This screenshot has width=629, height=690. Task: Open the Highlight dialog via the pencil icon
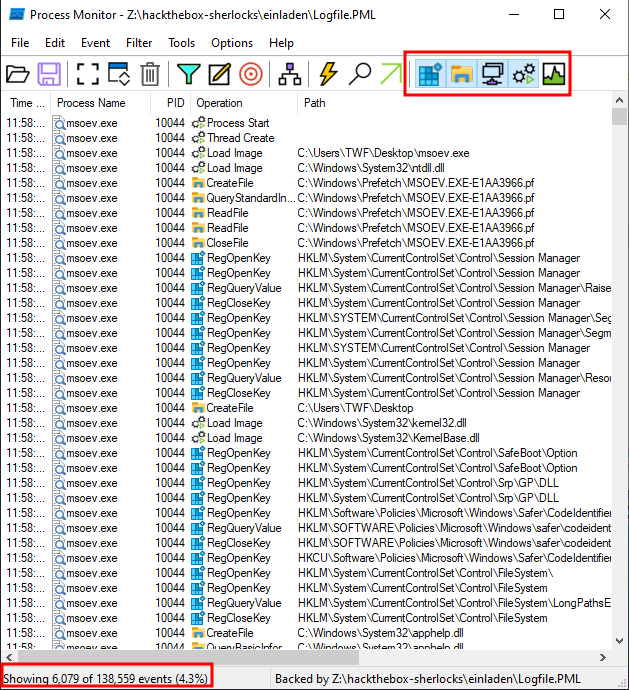click(219, 73)
